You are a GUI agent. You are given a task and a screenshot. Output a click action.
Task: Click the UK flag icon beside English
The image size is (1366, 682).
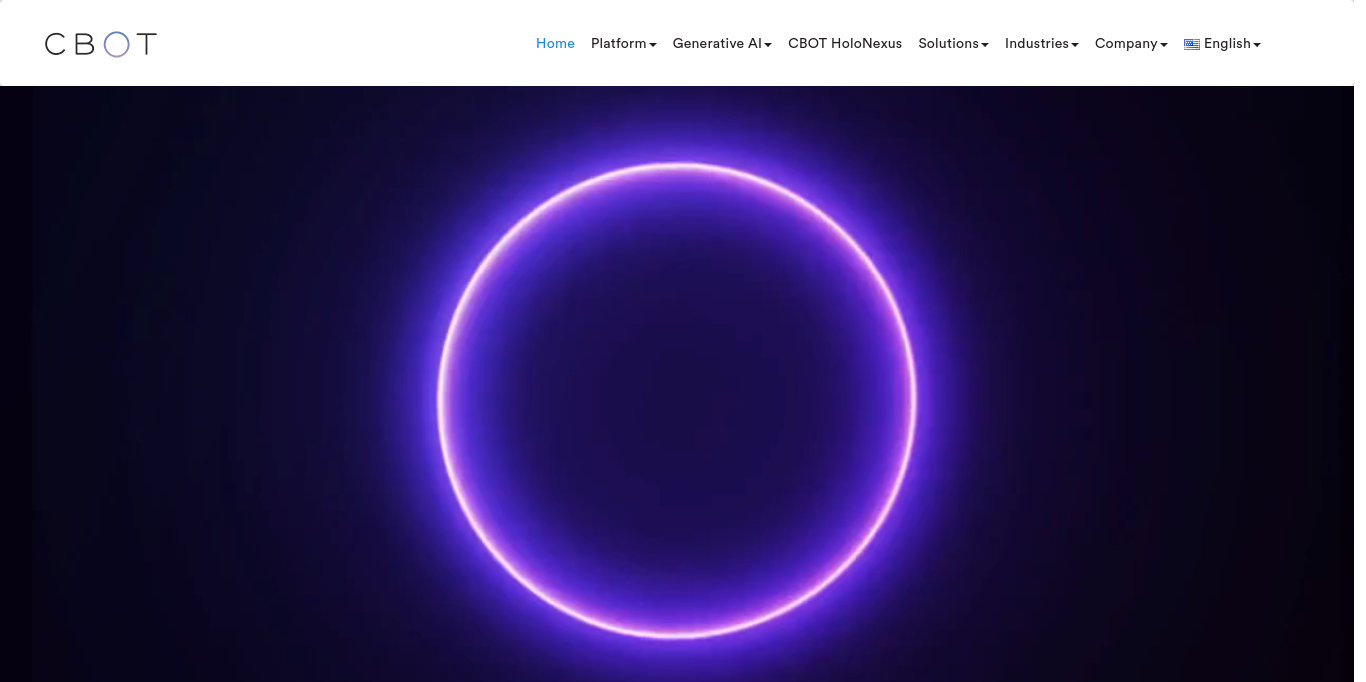(x=1192, y=44)
